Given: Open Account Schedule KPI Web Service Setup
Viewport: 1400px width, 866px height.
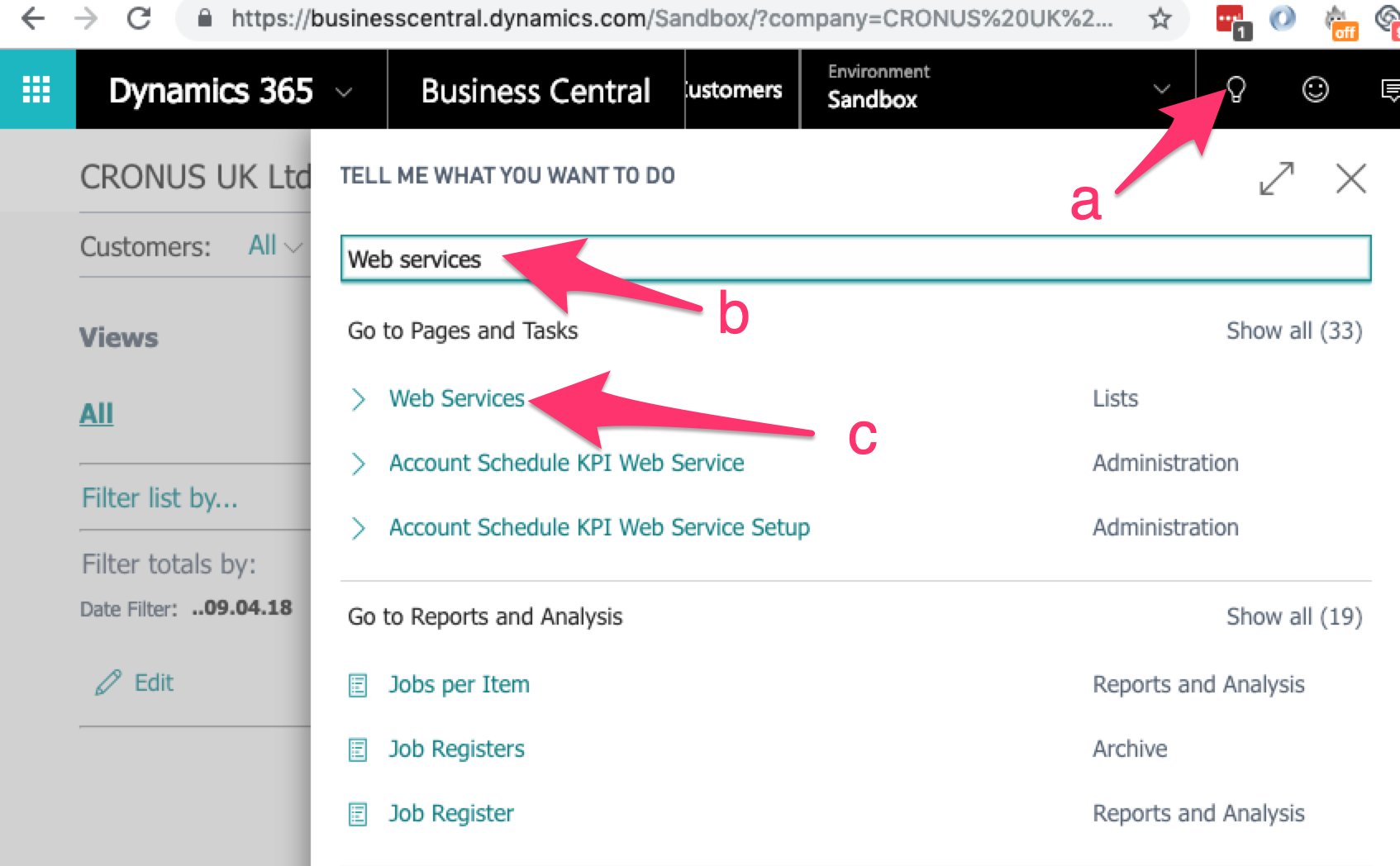Looking at the screenshot, I should tap(599, 527).
